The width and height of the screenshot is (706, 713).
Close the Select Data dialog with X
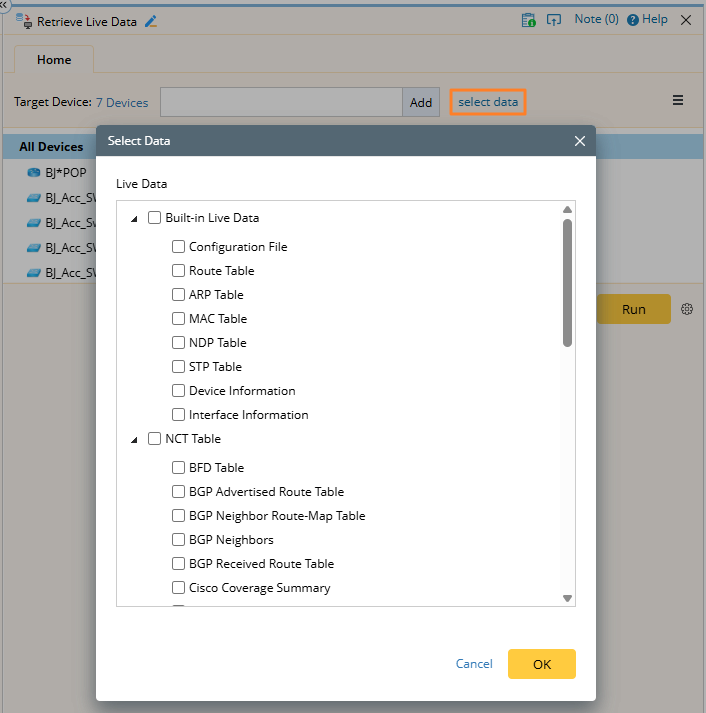(x=580, y=141)
